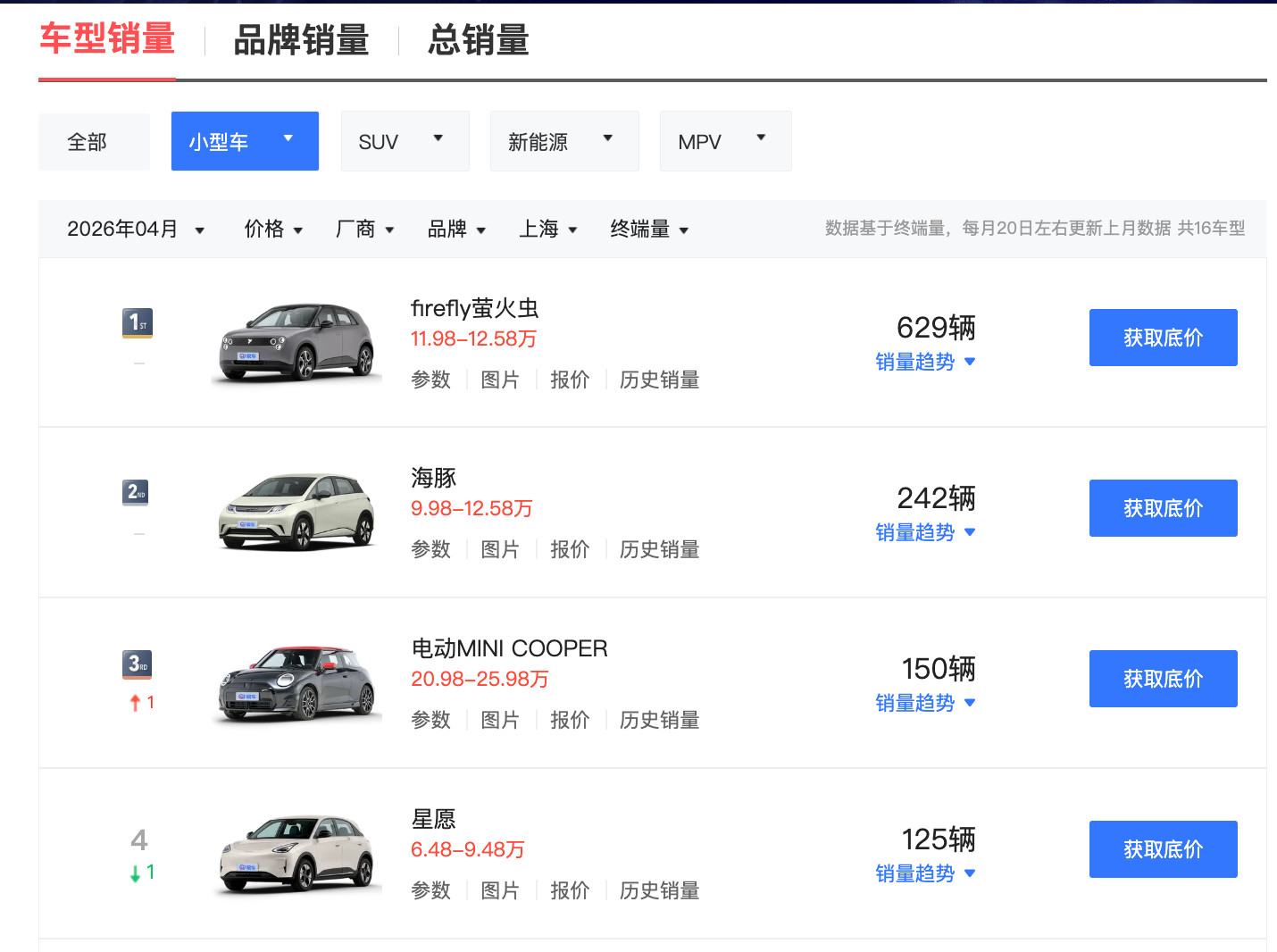This screenshot has height=952, width=1277.
Task: Open 历史销量 for 电动MINI COOPER
Action: coord(660,720)
